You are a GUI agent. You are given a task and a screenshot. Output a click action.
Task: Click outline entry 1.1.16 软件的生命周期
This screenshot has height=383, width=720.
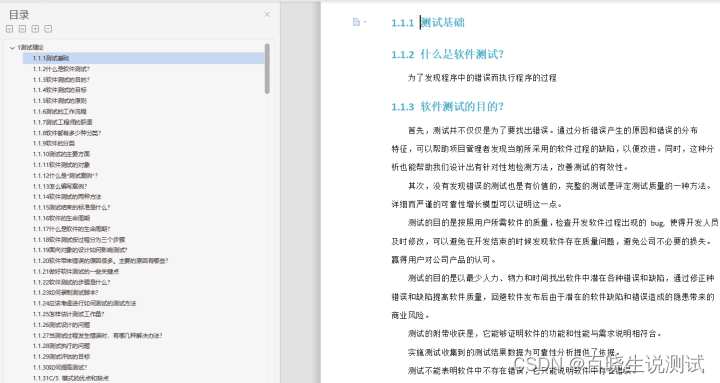tap(62, 218)
